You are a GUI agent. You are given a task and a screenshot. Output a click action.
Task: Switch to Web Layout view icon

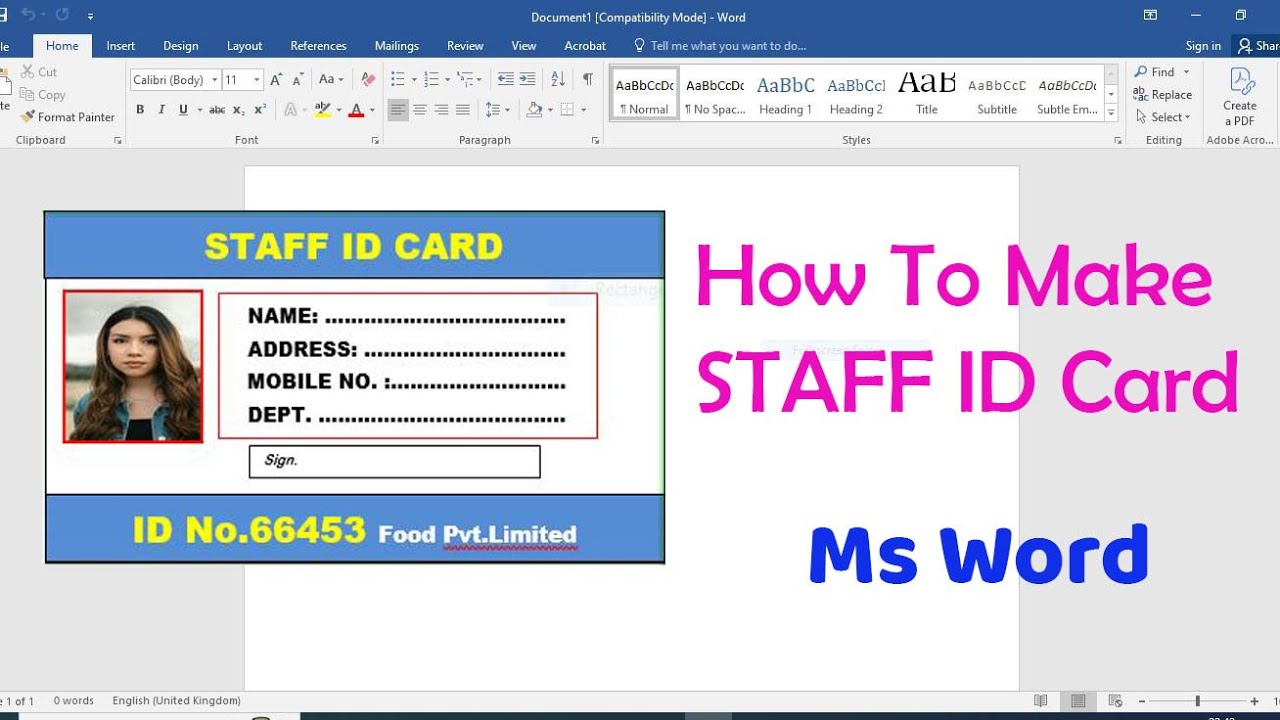[1115, 701]
